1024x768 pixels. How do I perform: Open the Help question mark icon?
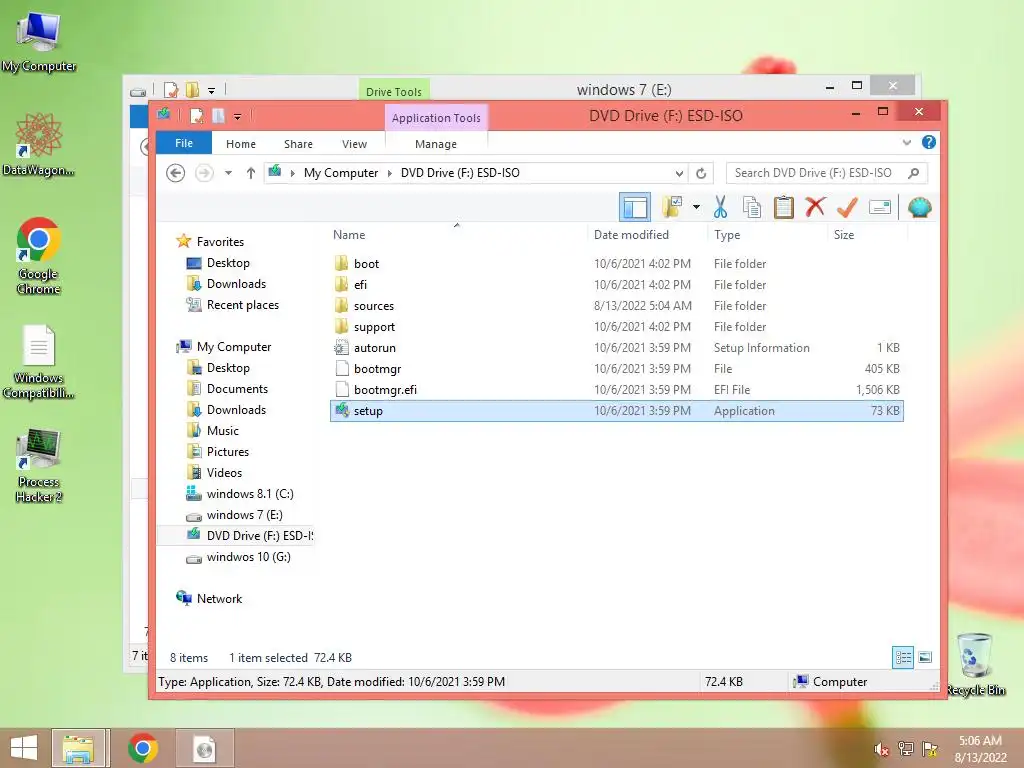point(929,142)
